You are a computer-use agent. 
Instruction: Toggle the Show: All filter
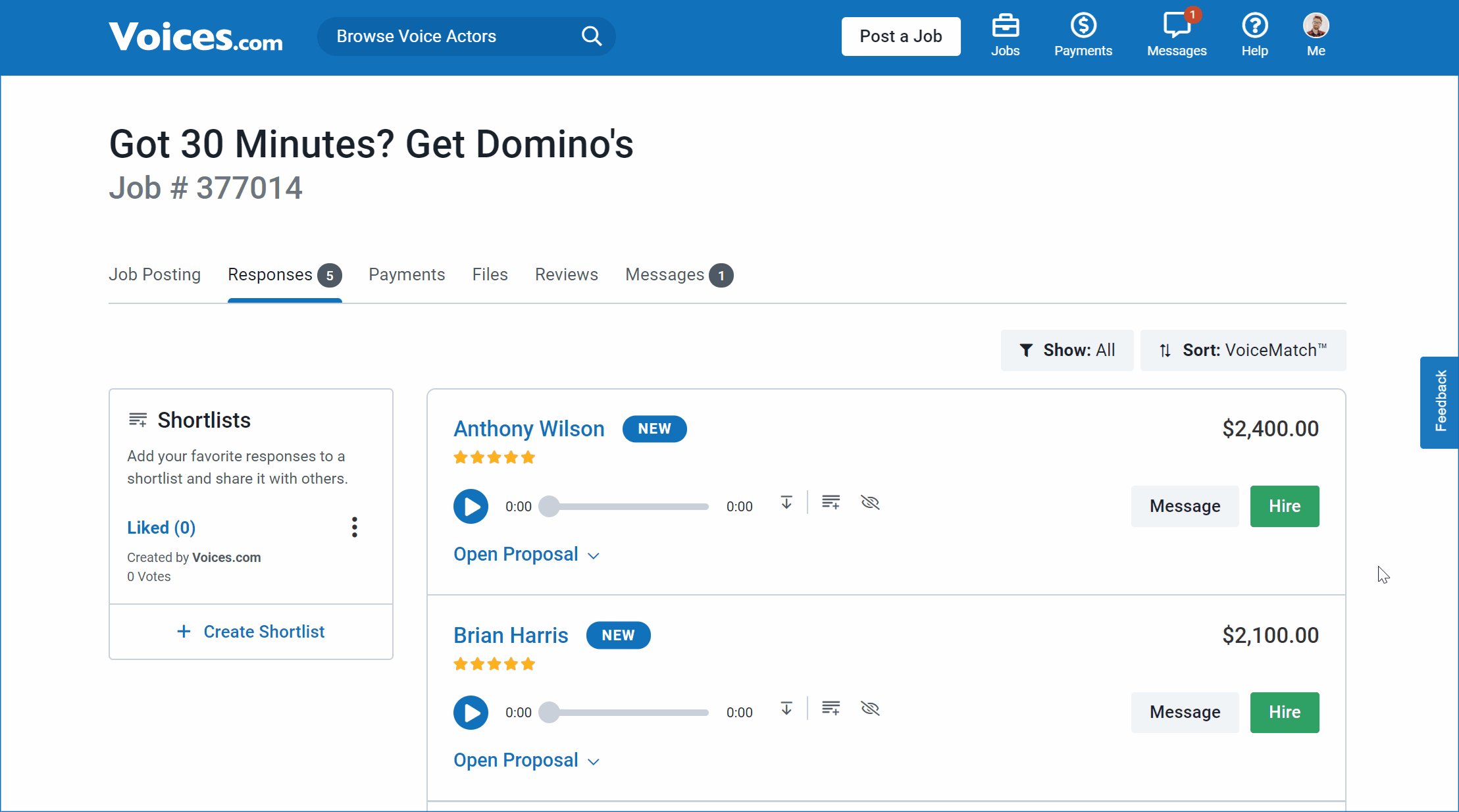(1067, 349)
